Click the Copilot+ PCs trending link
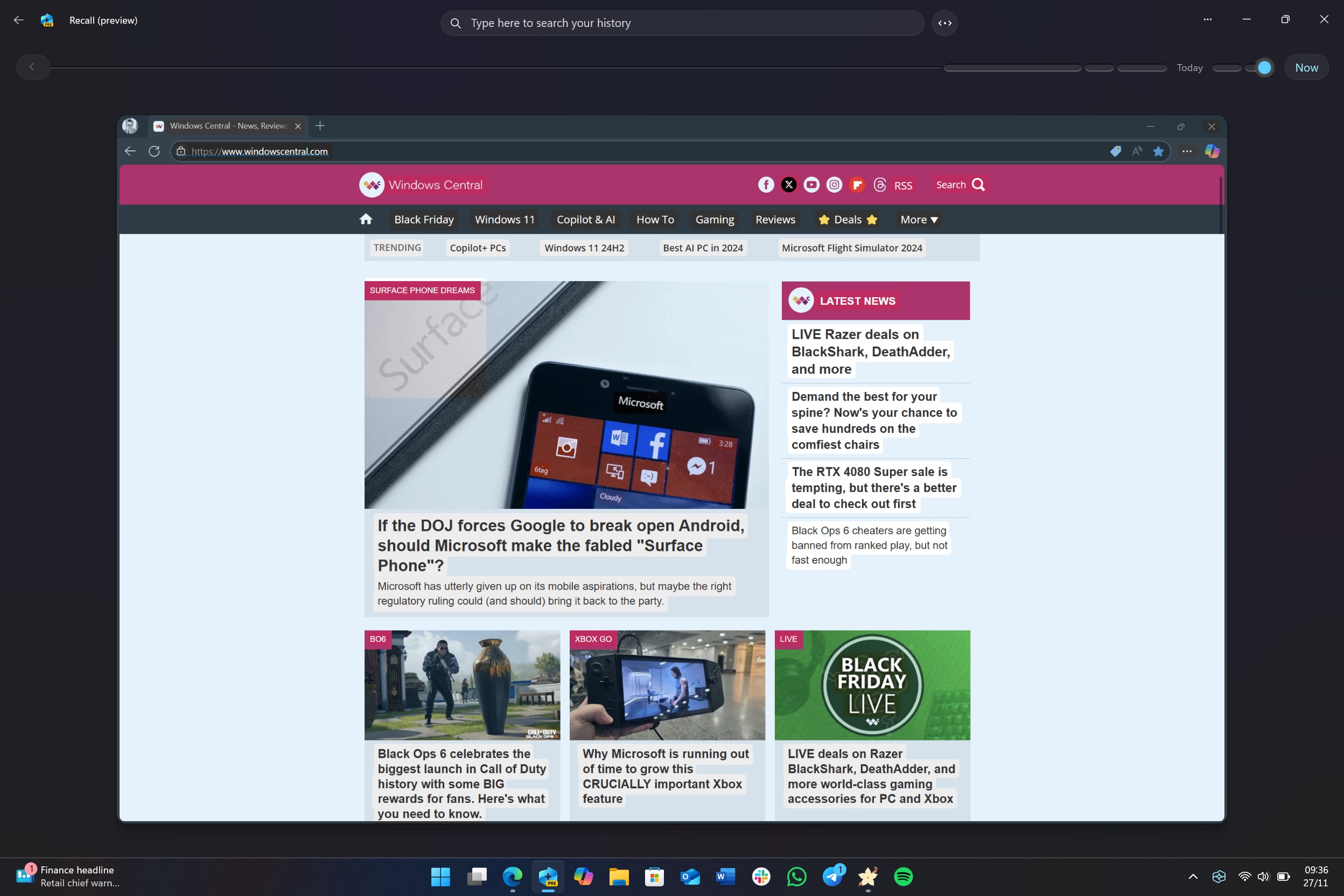 (478, 248)
